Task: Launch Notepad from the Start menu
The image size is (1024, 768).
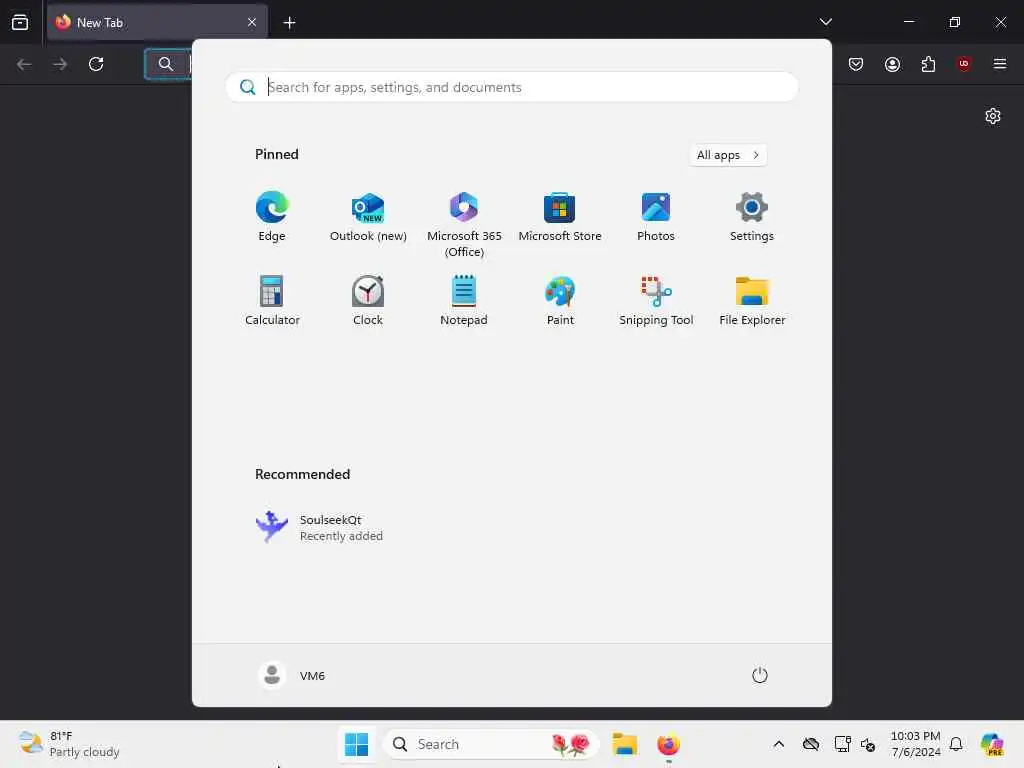Action: (x=464, y=300)
